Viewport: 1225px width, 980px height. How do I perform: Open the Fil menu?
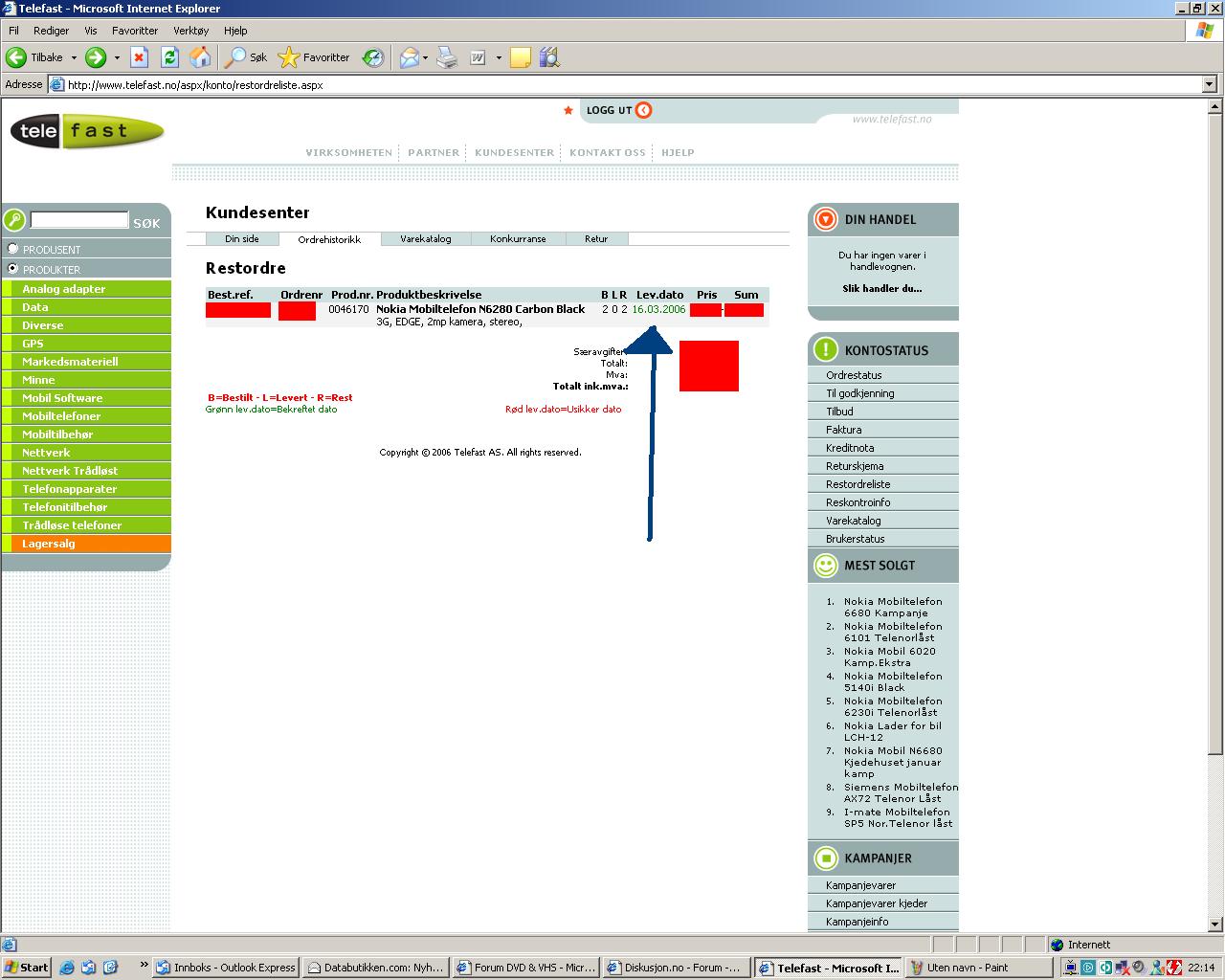(14, 31)
